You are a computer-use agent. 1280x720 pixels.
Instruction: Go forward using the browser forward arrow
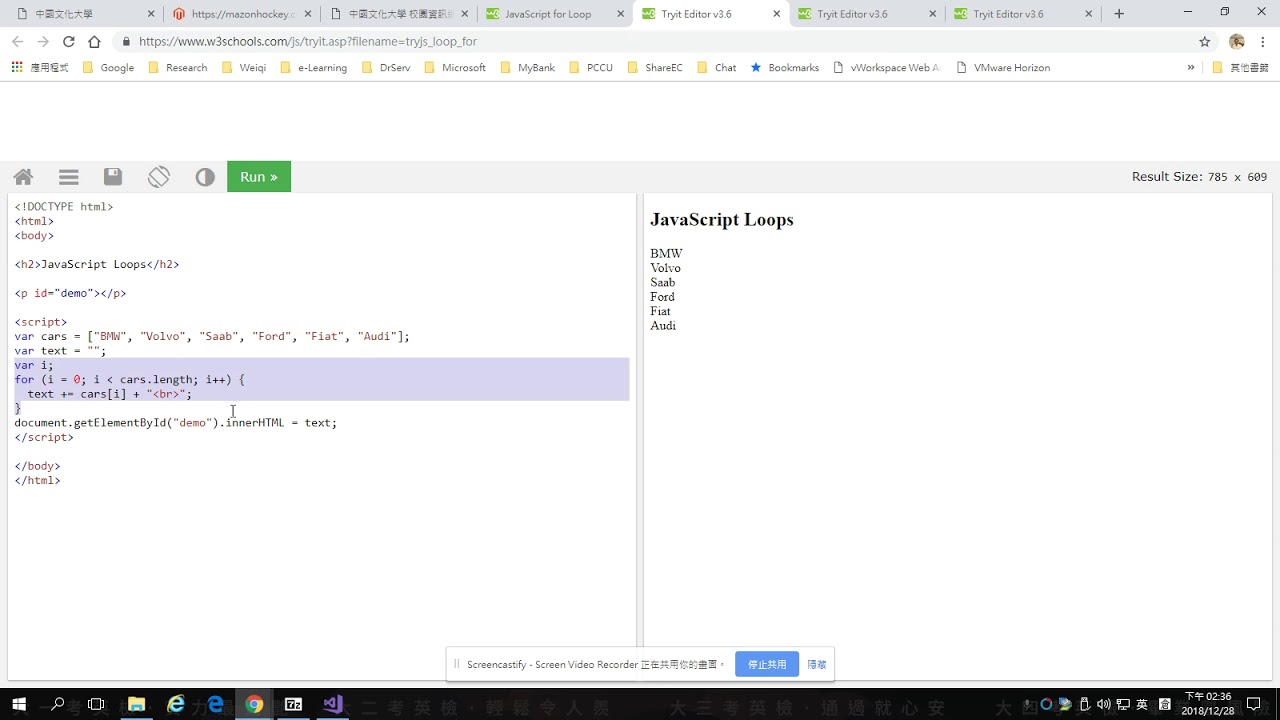click(43, 42)
